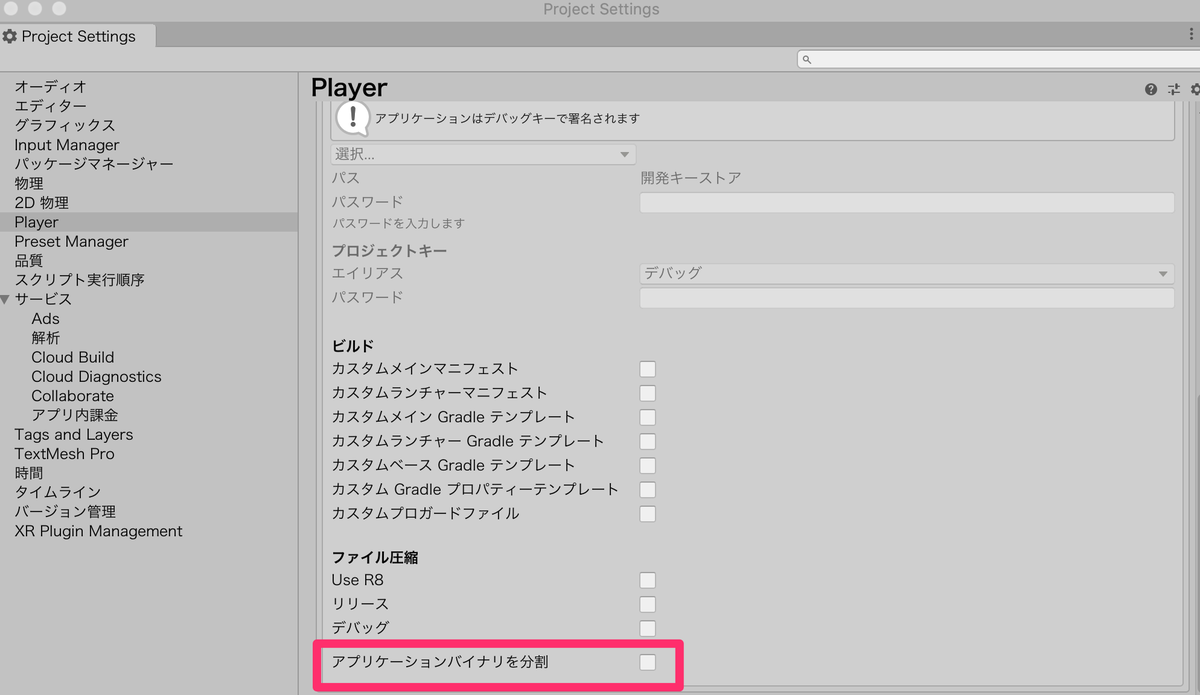The width and height of the screenshot is (1200, 695).
Task: Enable カスタムメインマニフェスト checkbox
Action: point(648,369)
